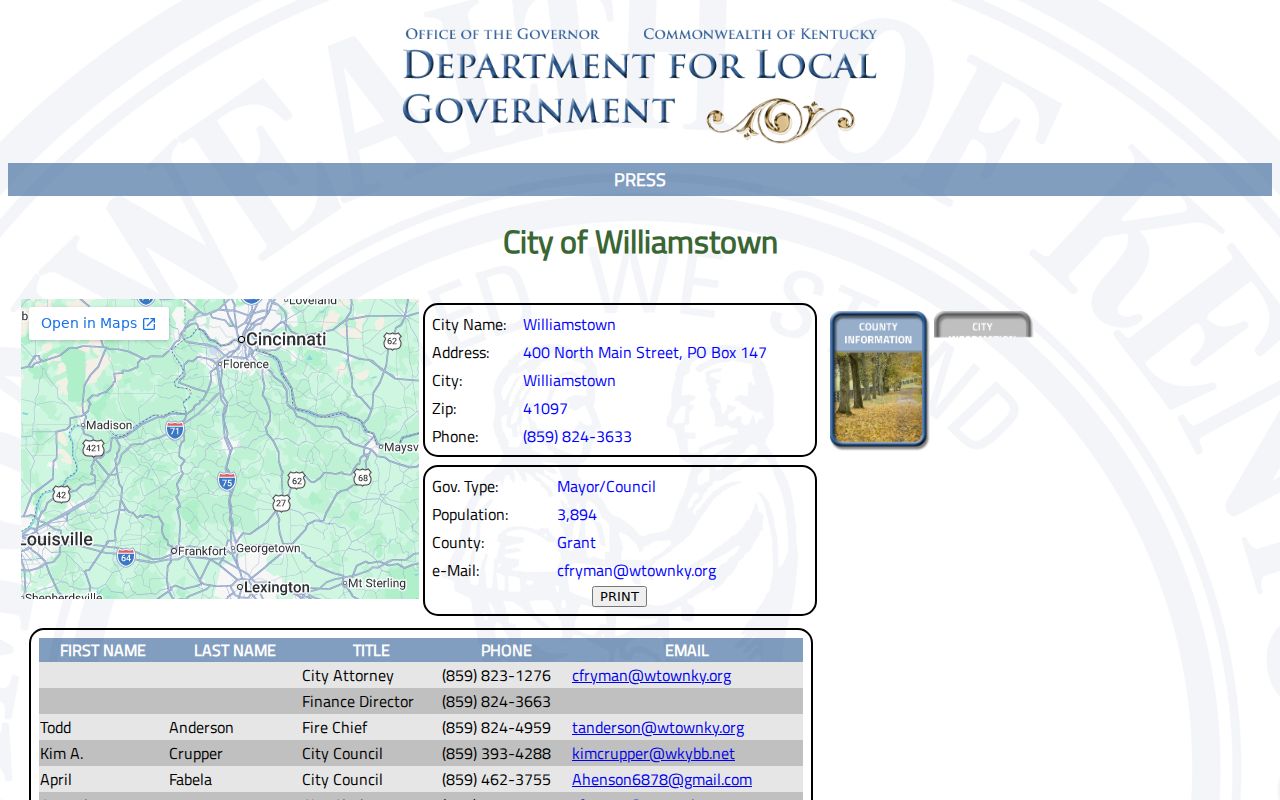Select the TITLE column header
Image resolution: width=1280 pixels, height=800 pixels.
pyautogui.click(x=371, y=651)
